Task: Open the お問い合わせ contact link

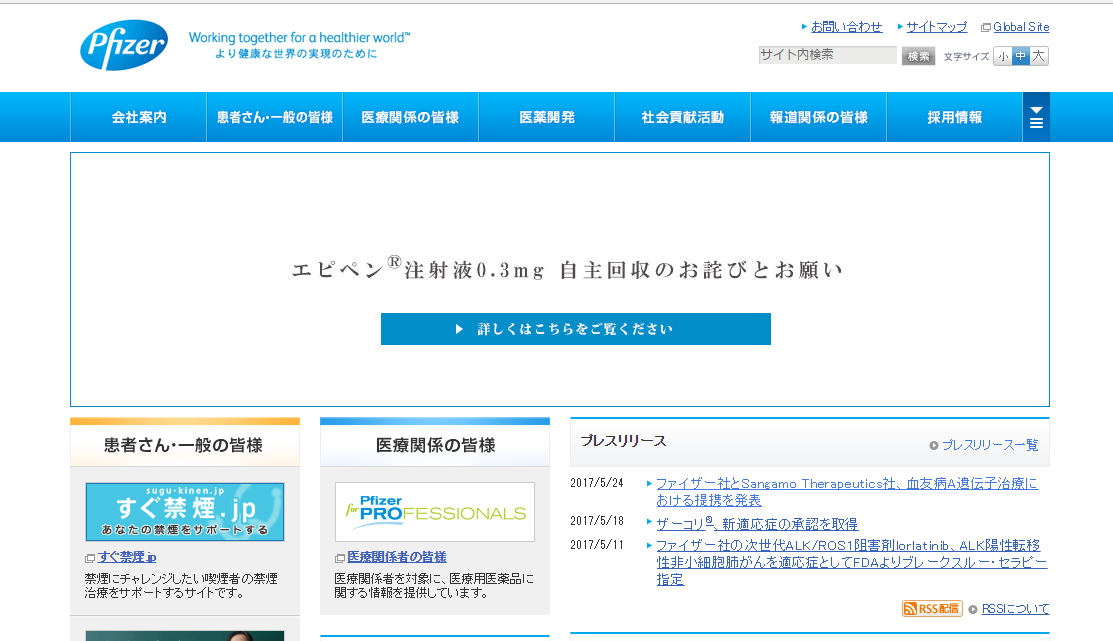Action: (846, 27)
